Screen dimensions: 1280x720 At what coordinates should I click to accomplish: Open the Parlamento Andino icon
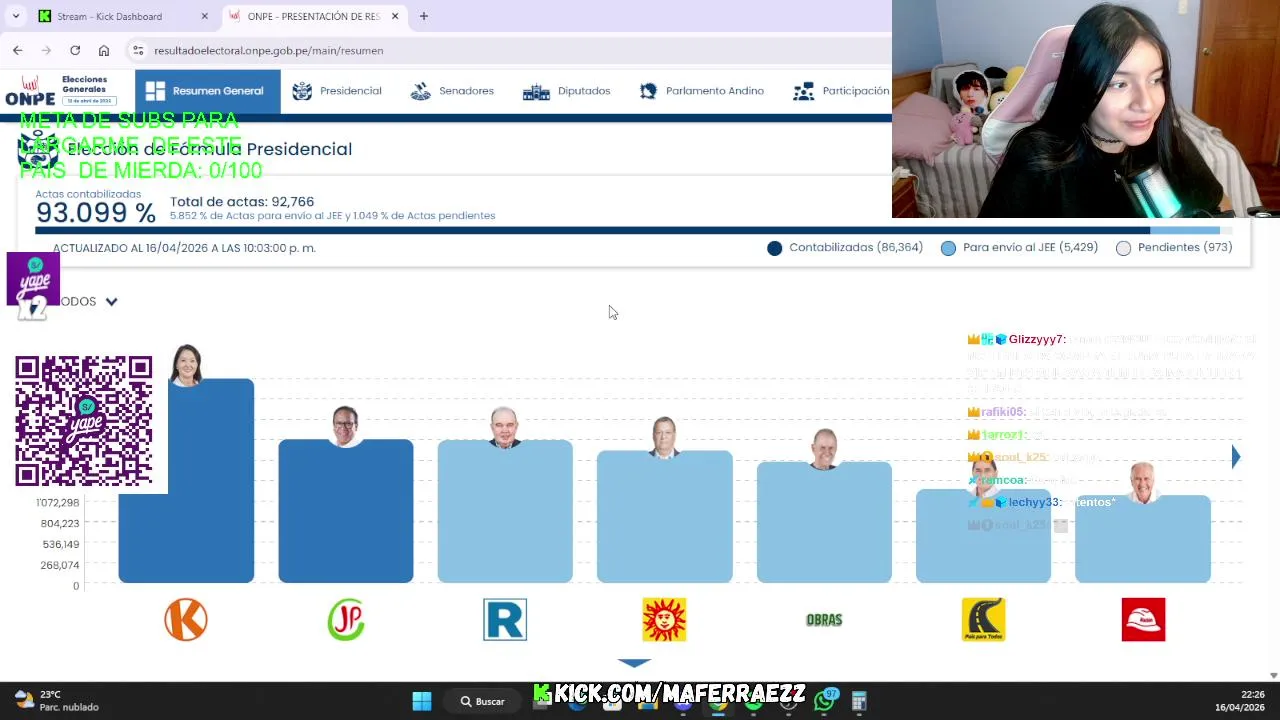coord(648,91)
